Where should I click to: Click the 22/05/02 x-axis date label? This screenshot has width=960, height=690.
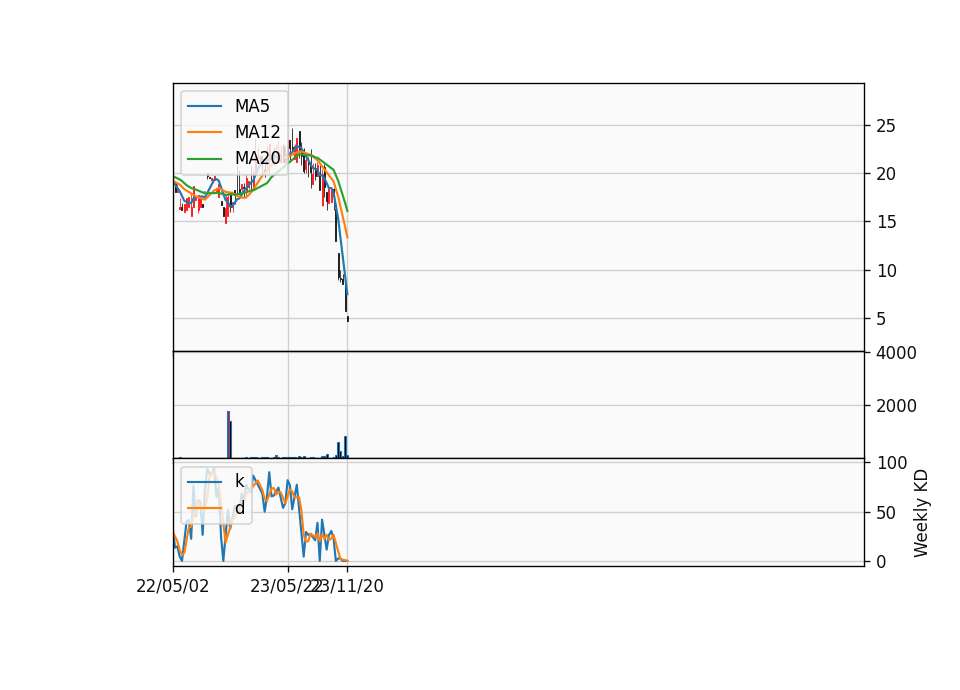click(x=173, y=586)
